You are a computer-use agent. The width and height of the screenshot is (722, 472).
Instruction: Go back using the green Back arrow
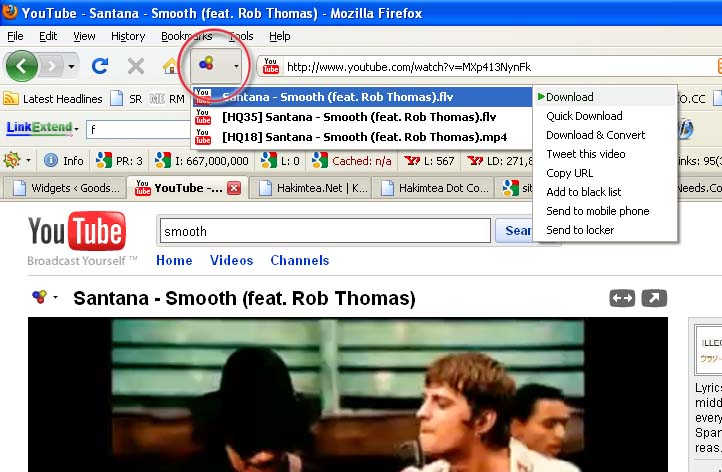[x=22, y=66]
